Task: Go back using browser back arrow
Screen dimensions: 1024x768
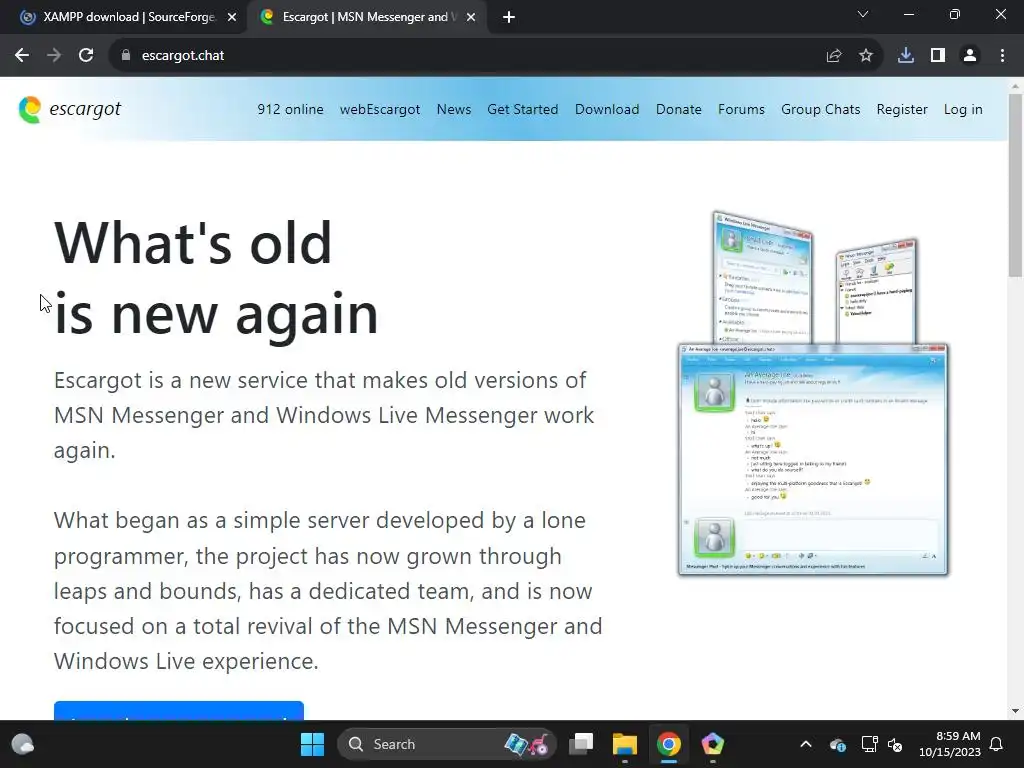Action: click(x=22, y=56)
